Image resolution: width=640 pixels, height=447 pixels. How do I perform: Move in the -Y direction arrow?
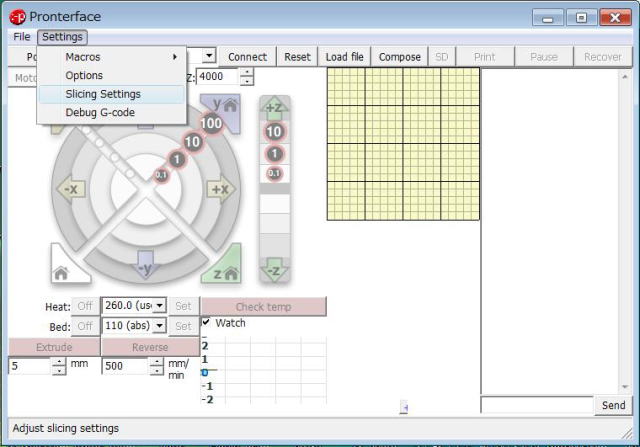click(146, 265)
